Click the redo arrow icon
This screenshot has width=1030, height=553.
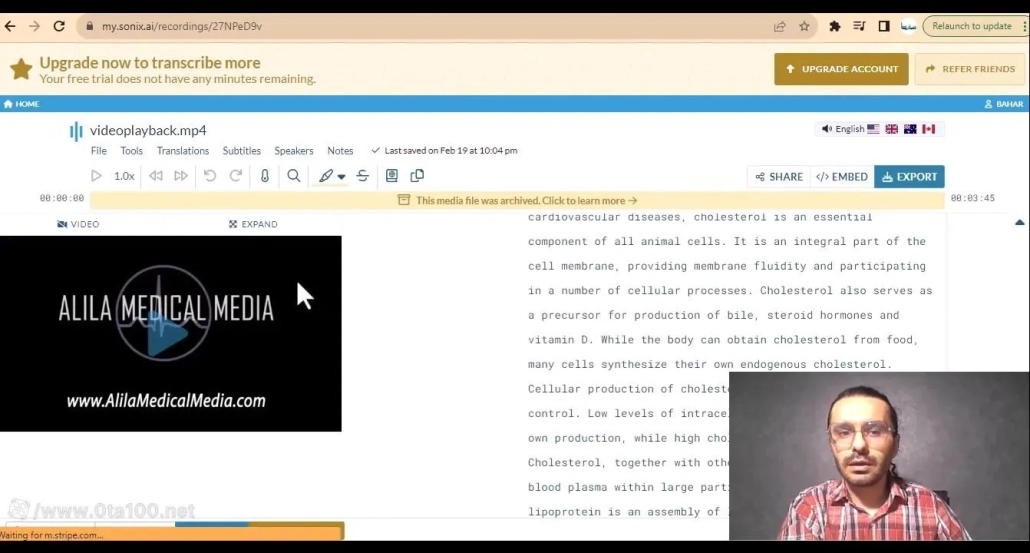(x=236, y=176)
